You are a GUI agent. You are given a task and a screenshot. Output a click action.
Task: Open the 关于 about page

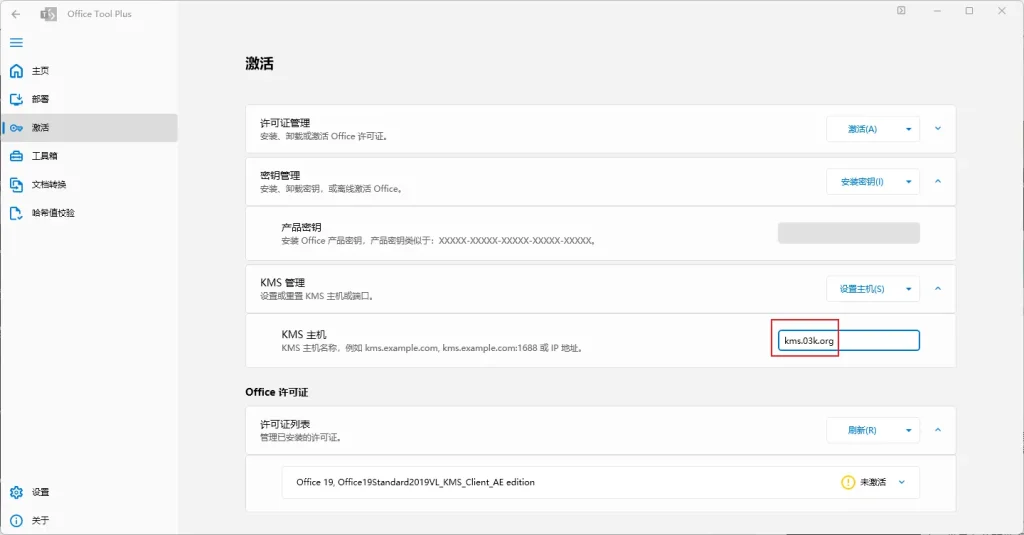[89, 521]
